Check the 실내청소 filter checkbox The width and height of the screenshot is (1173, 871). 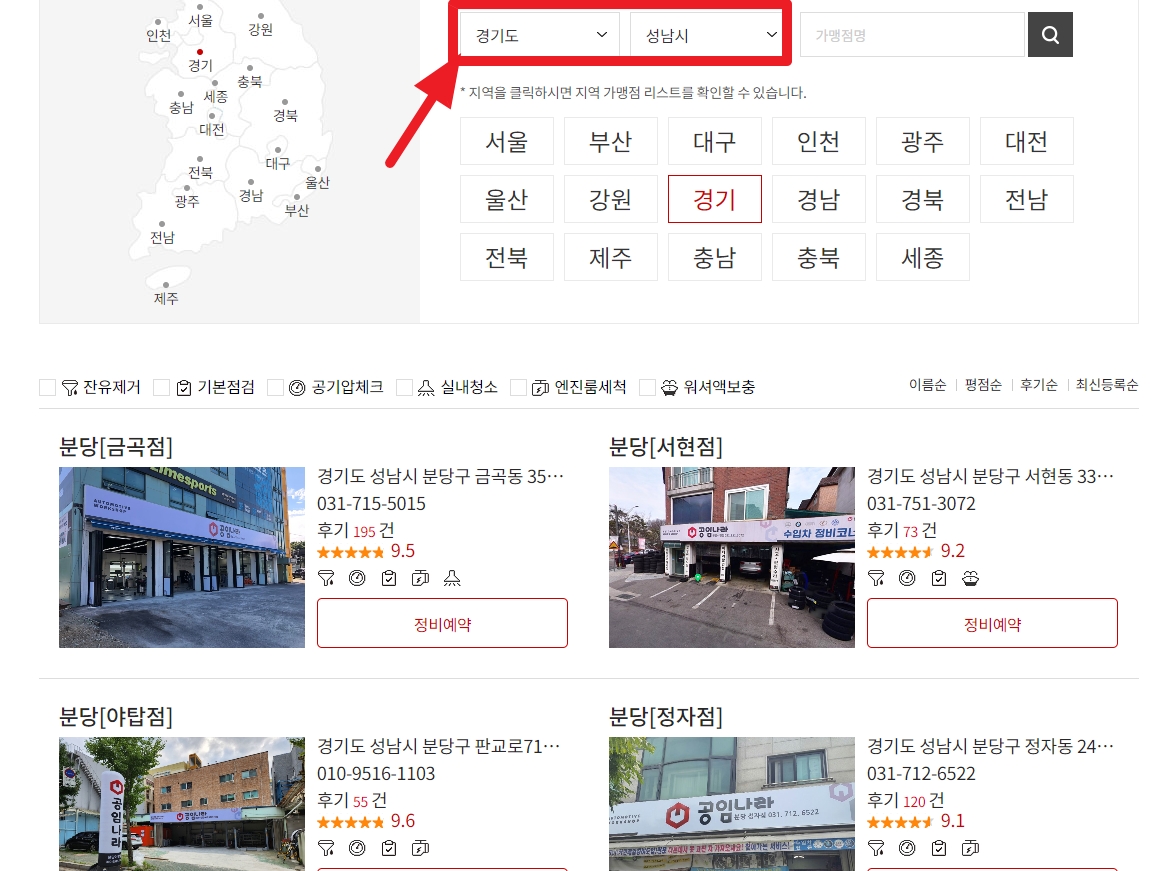coord(404,387)
